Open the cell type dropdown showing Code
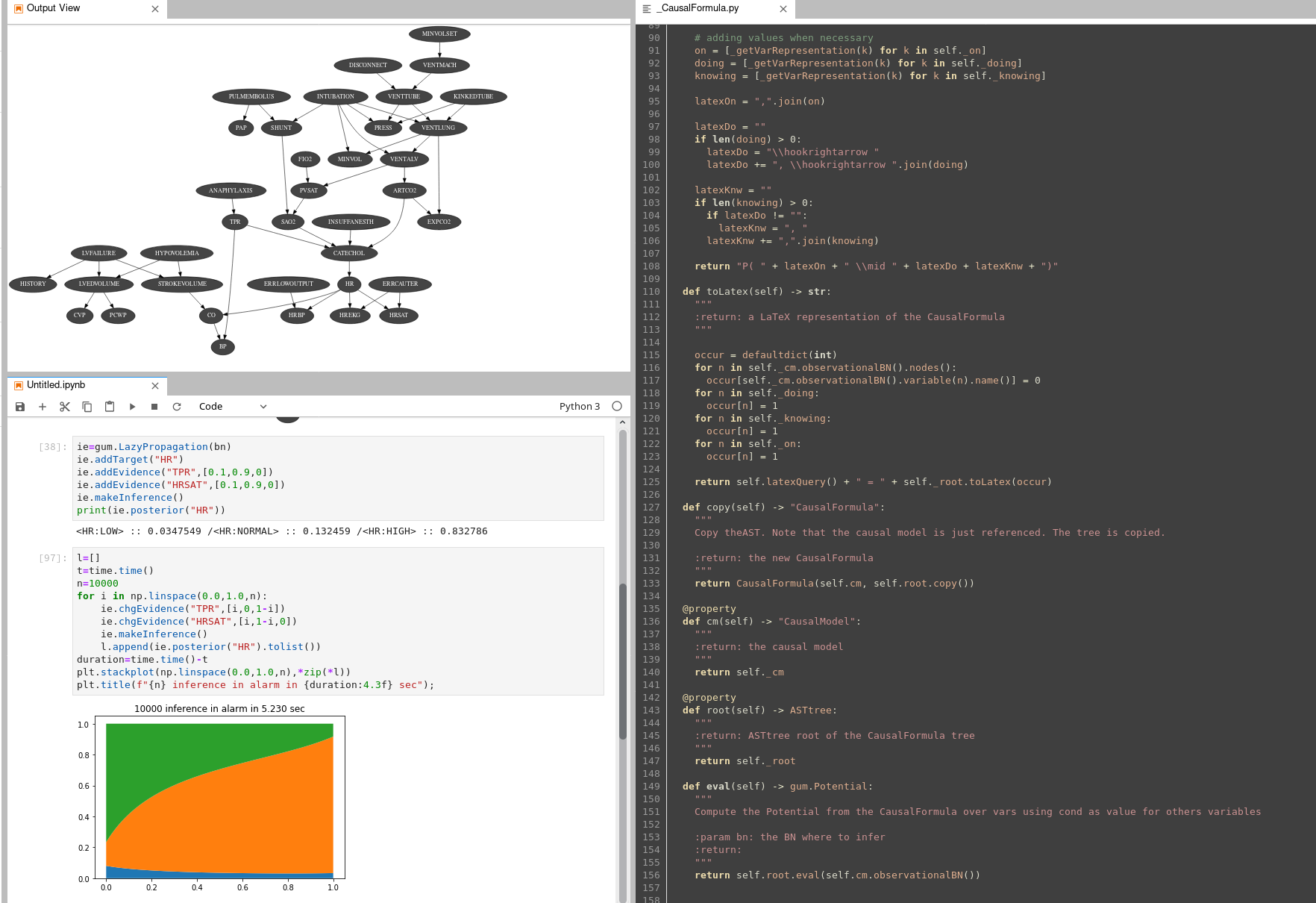 point(231,406)
